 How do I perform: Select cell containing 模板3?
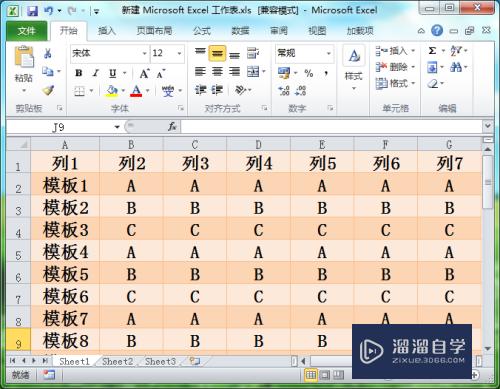tap(65, 230)
